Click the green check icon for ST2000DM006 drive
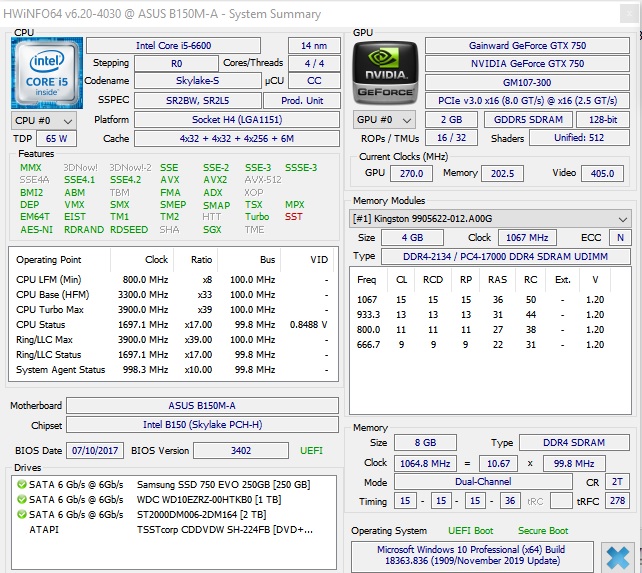642x573 pixels. 22,514
